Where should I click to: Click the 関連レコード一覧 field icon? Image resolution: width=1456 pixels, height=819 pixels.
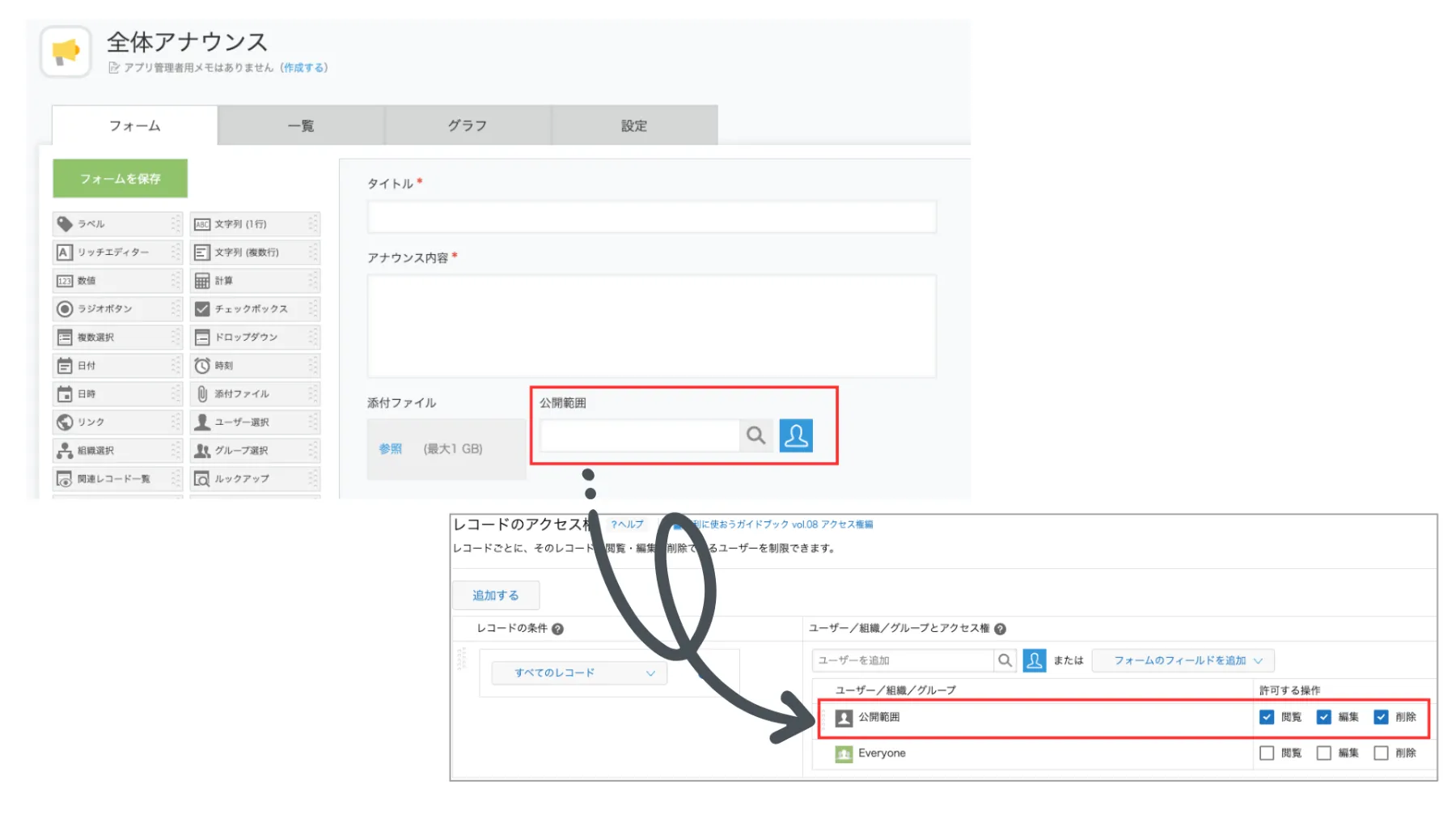pos(66,478)
